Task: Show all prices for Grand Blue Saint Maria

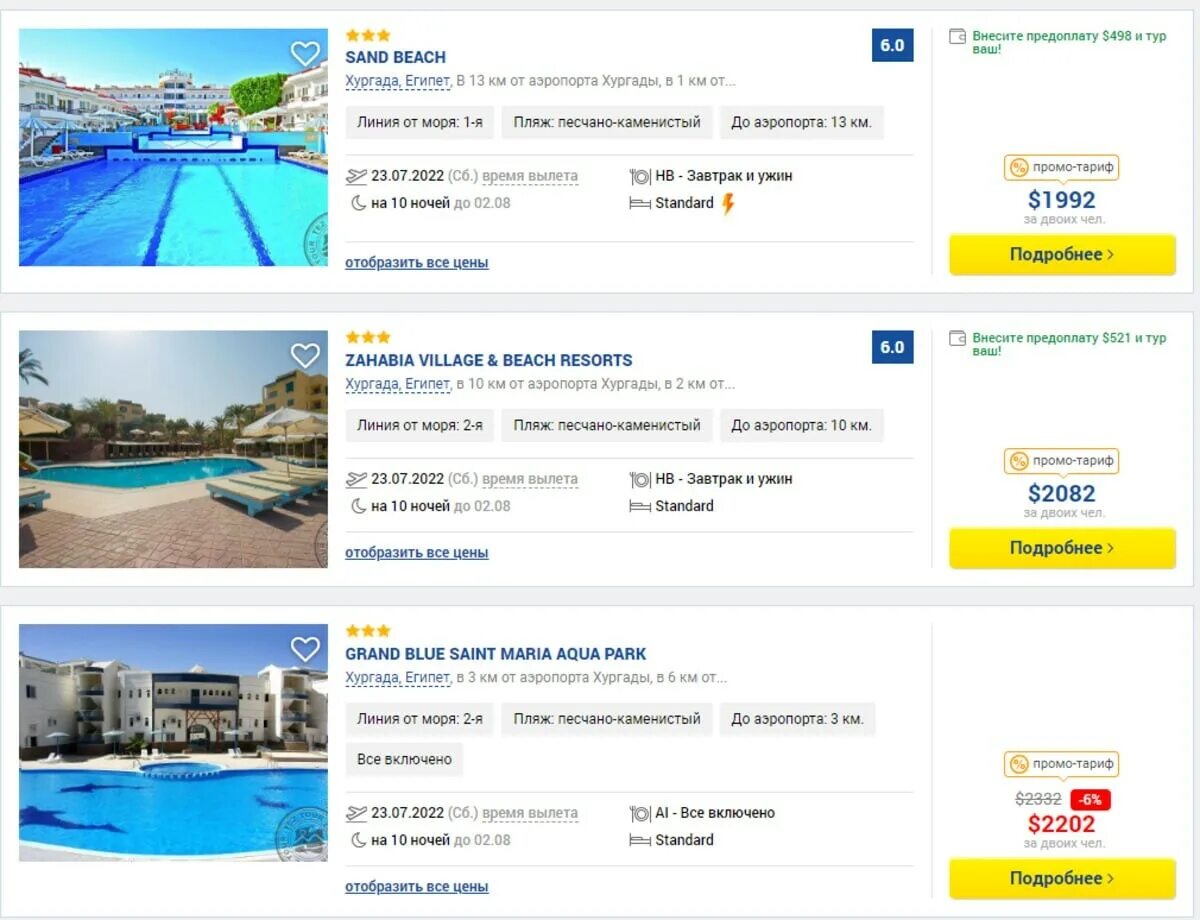Action: (x=417, y=886)
